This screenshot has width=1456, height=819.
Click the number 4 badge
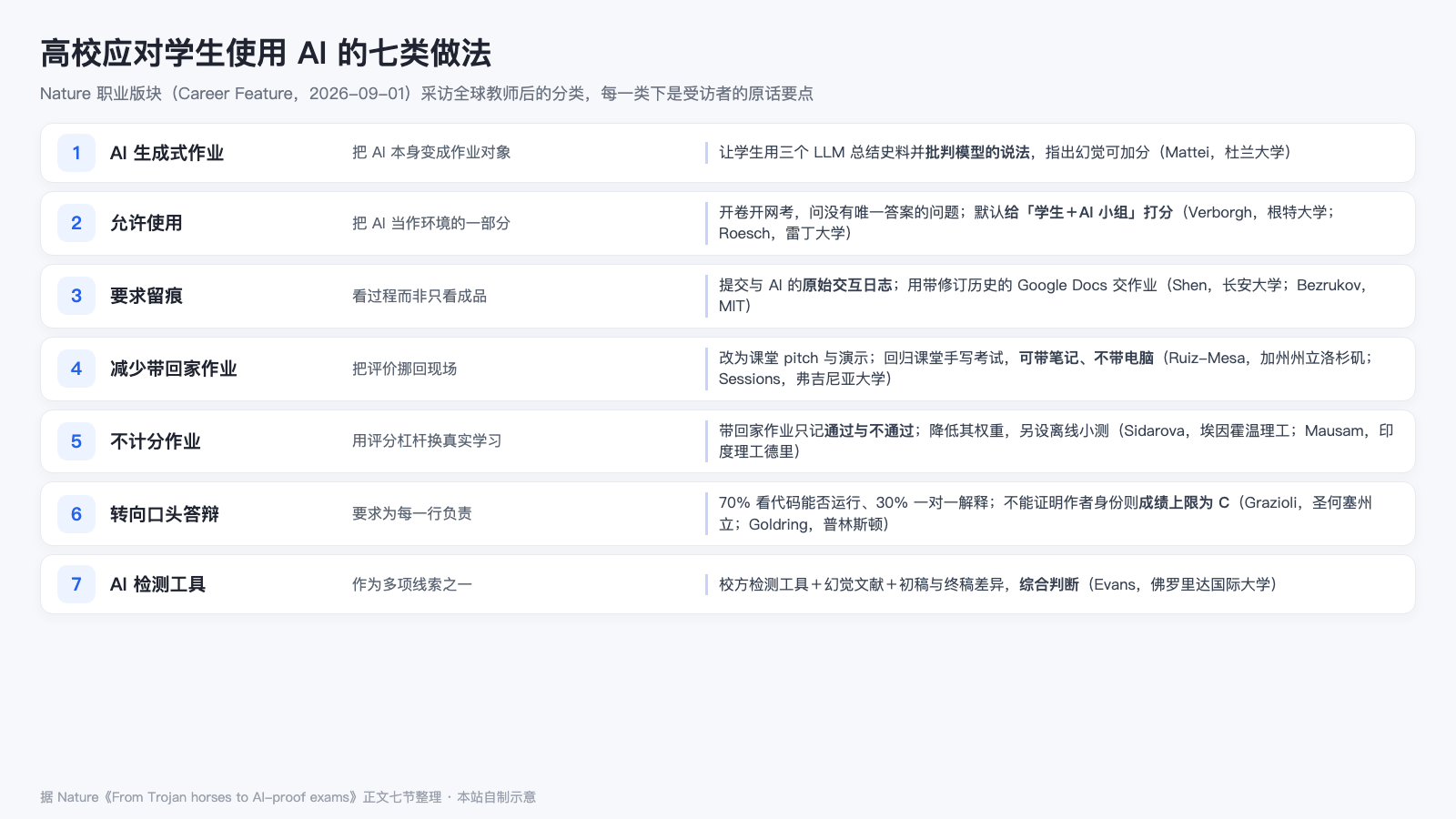76,369
